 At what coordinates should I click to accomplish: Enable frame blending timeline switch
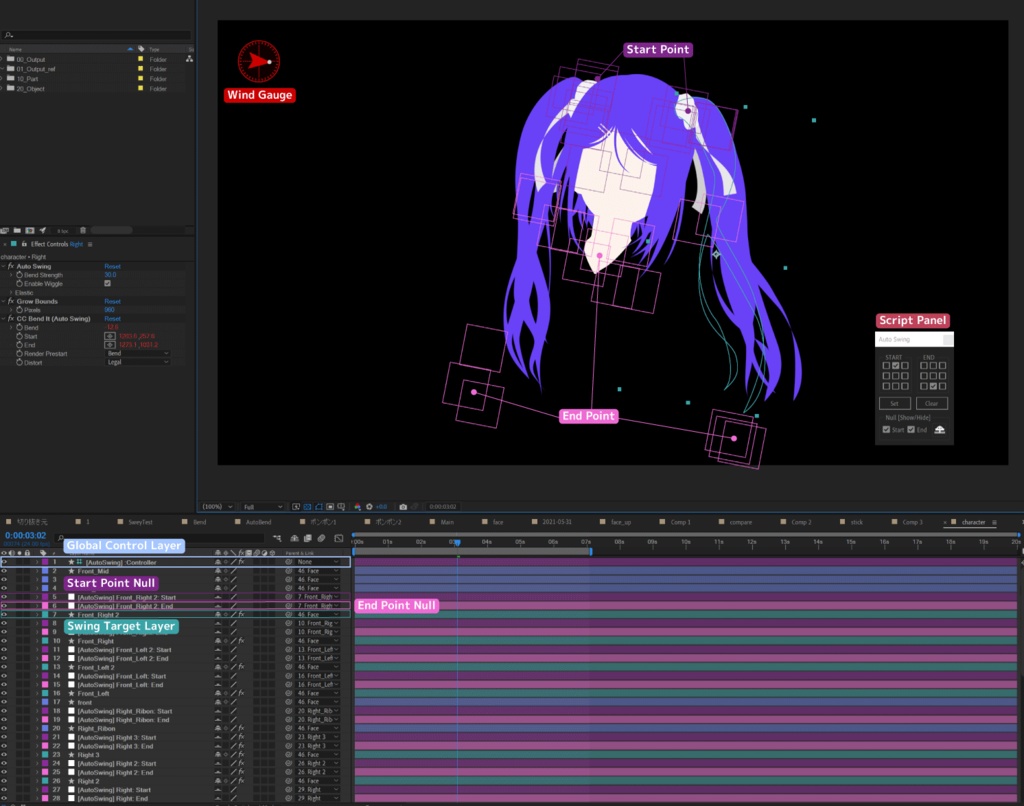(308, 538)
